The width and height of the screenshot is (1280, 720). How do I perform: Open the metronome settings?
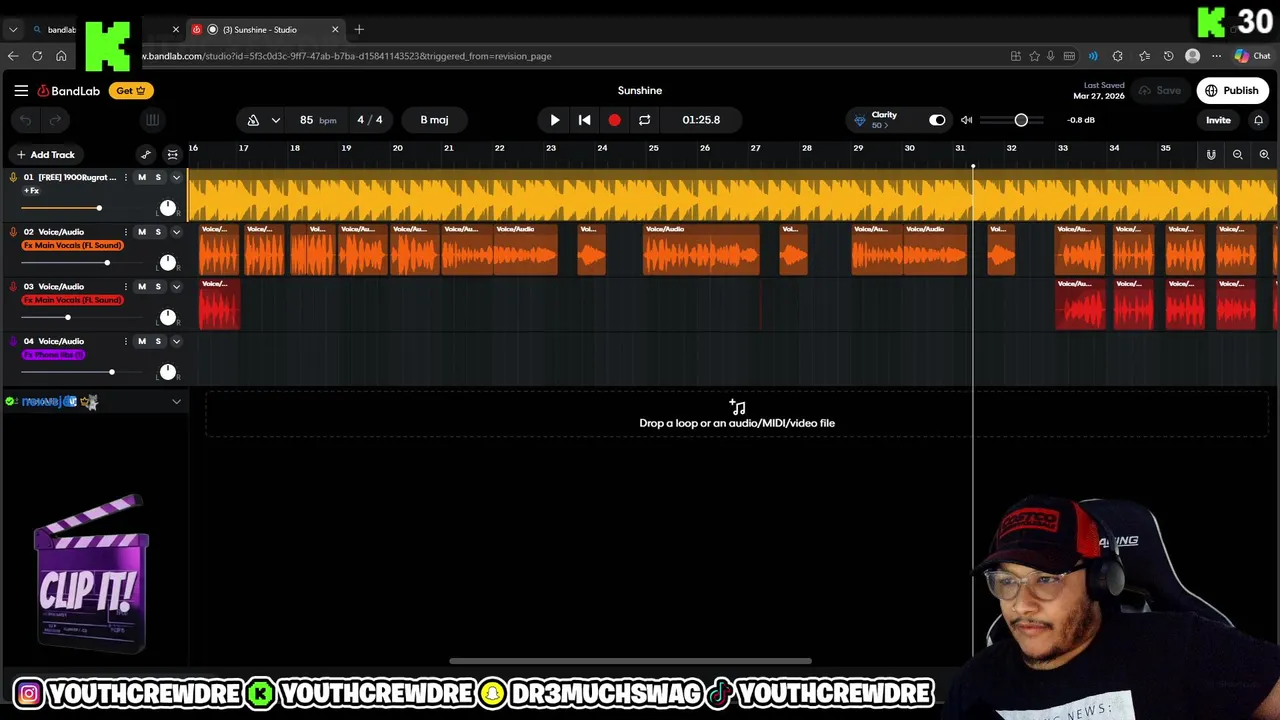point(253,120)
